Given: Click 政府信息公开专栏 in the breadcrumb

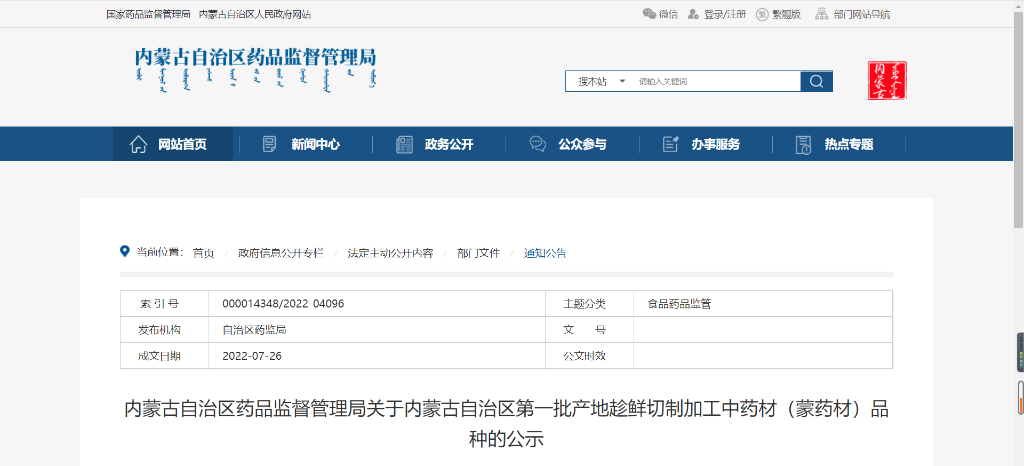Looking at the screenshot, I should (280, 253).
